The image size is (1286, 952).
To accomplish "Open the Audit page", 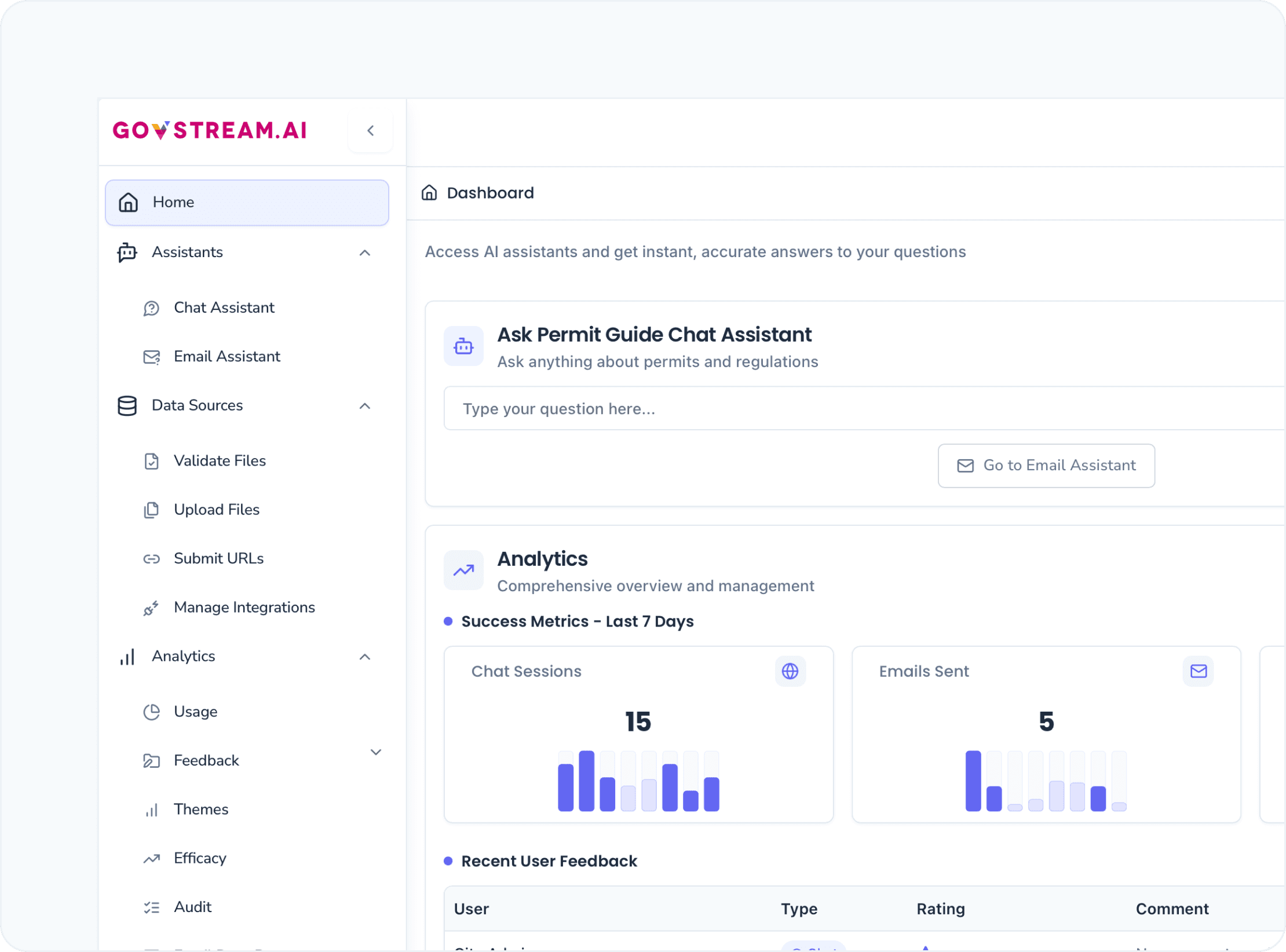I will pos(192,907).
